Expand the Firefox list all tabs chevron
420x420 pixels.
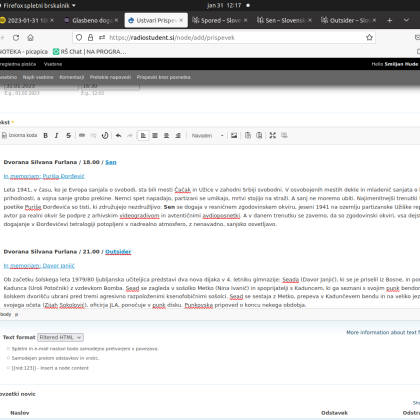(x=406, y=20)
